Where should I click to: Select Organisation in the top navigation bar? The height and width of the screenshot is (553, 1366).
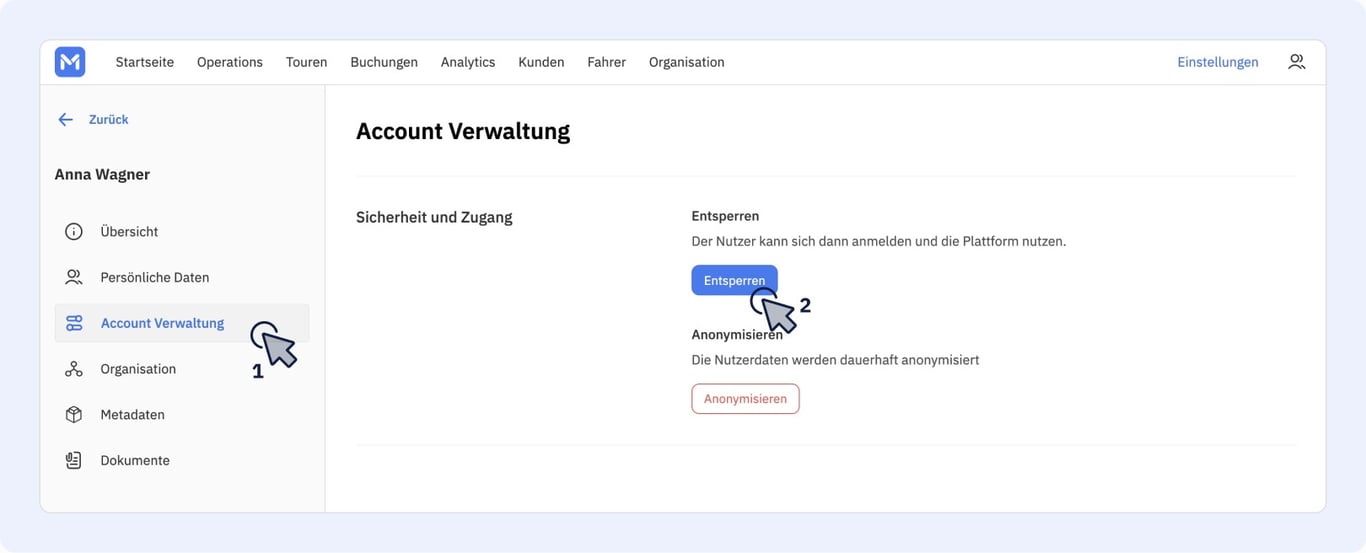coord(687,62)
